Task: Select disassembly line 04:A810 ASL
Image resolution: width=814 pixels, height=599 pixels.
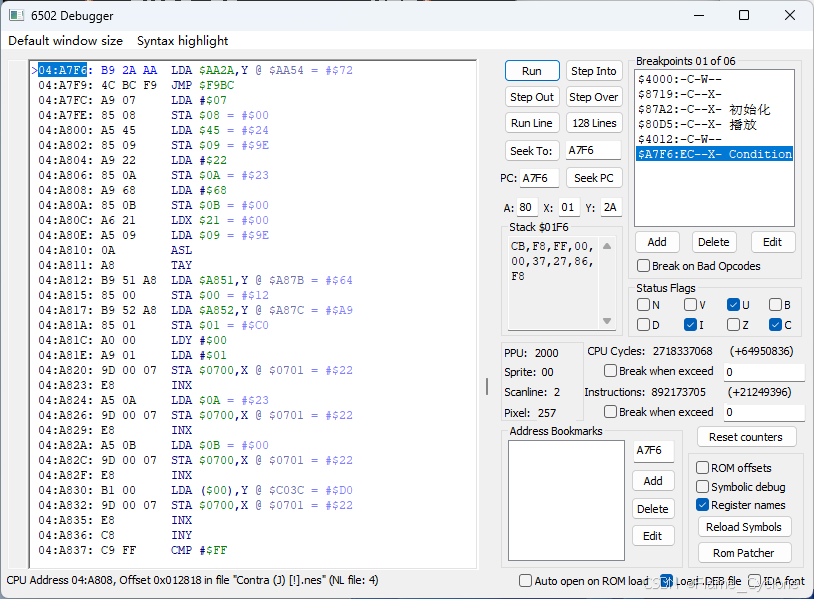Action: (115, 250)
